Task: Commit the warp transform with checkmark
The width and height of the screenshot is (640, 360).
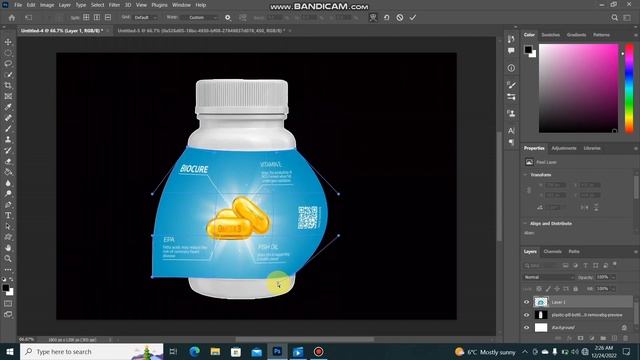Action: [413, 18]
